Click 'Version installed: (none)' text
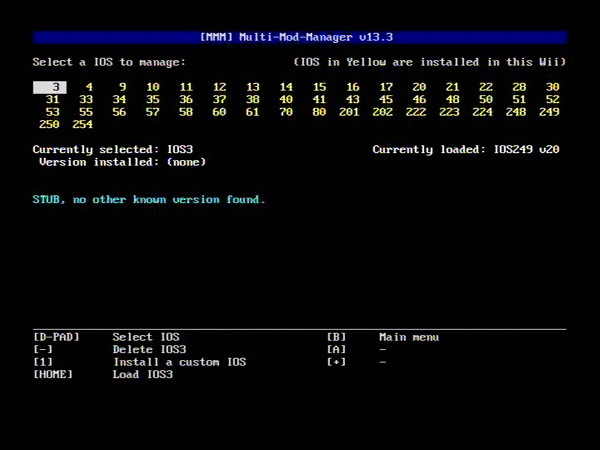Viewport: 600px width, 450px height. 122,162
